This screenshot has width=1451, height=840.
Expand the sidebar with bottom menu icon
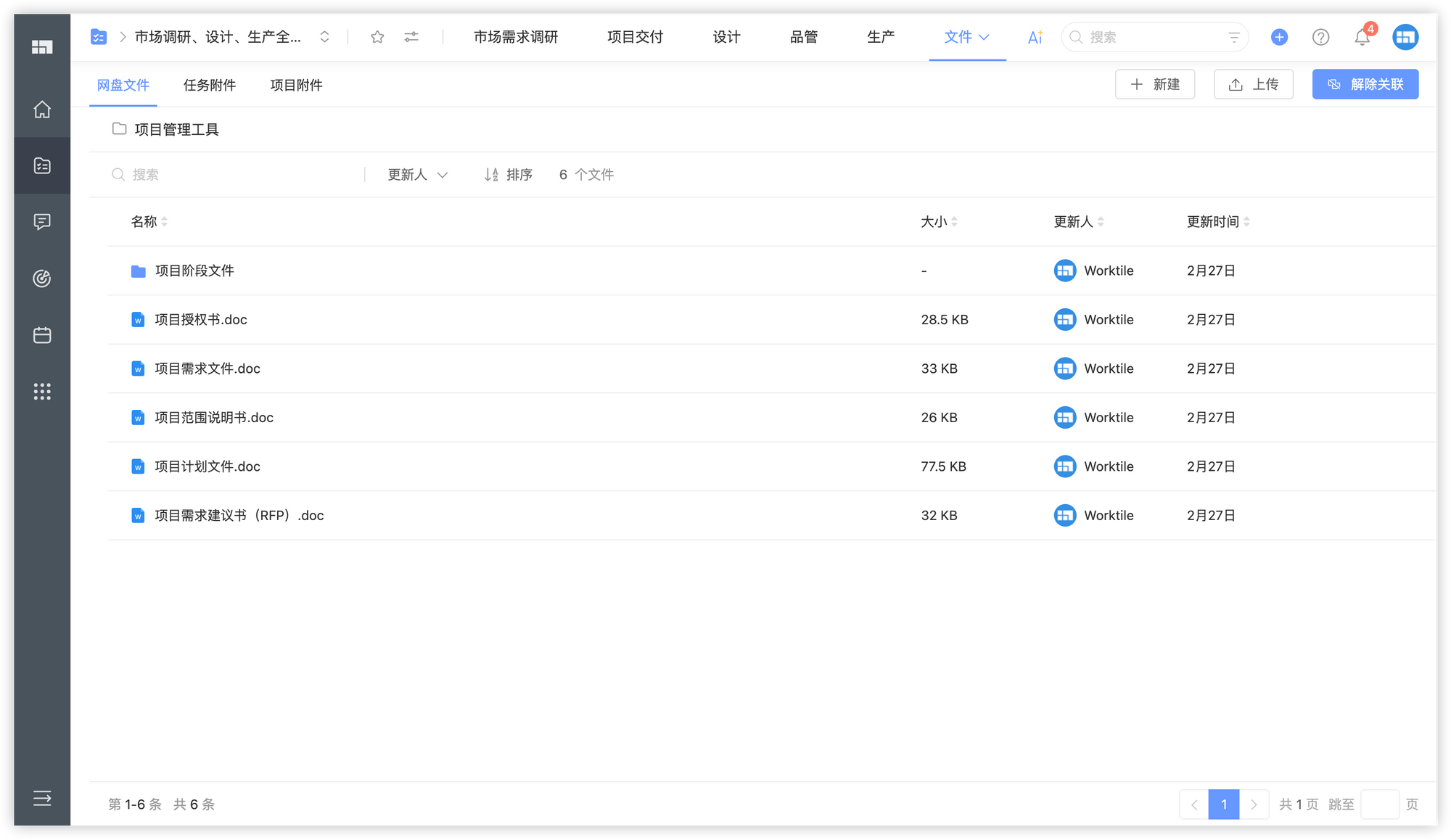42,799
